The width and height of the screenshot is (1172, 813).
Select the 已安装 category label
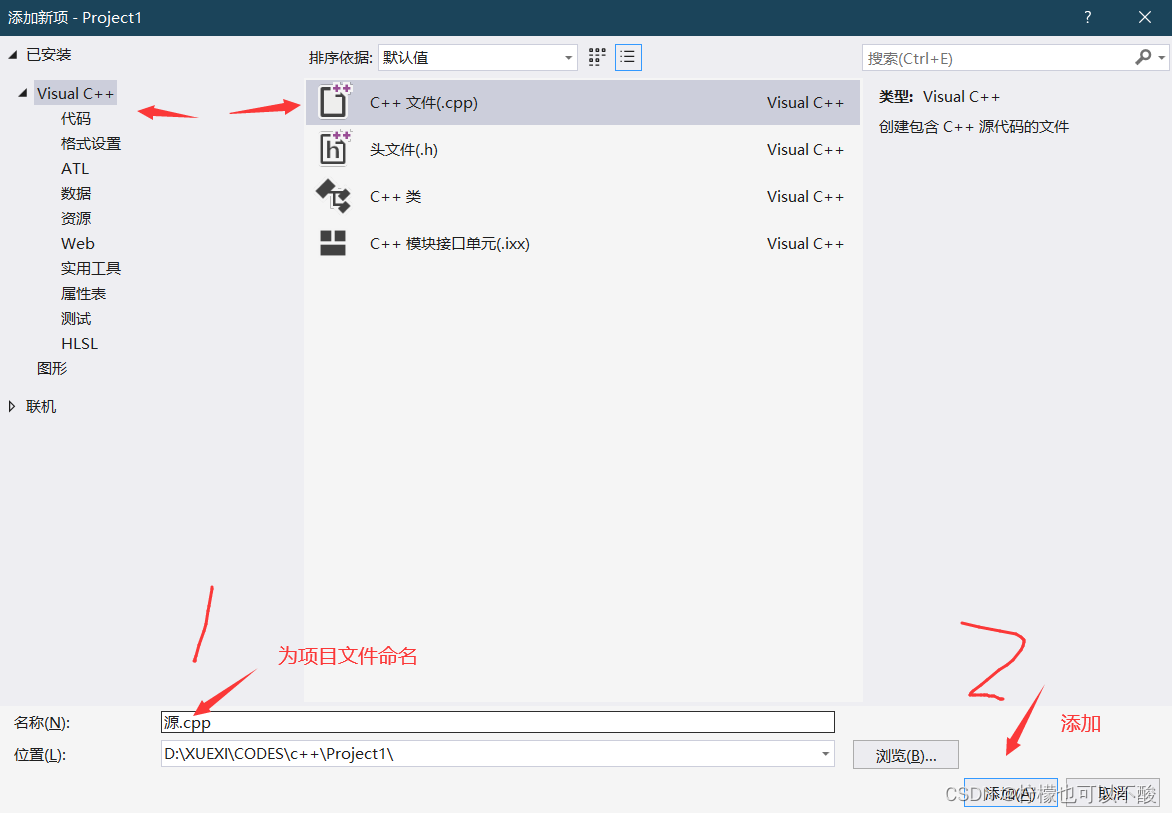tap(49, 55)
